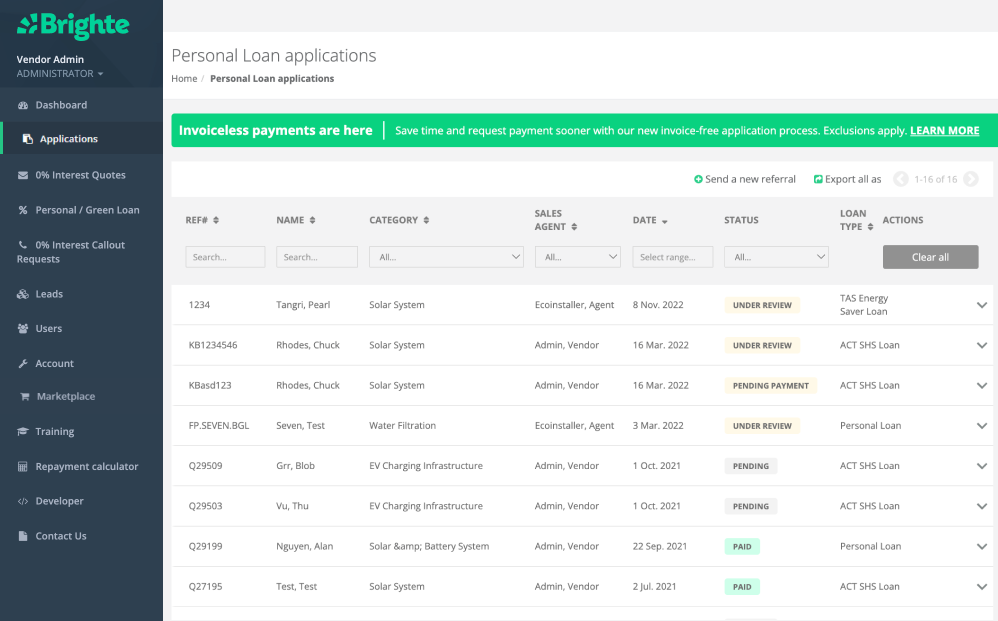
Task: Click the Name search input field
Action: coord(316,257)
